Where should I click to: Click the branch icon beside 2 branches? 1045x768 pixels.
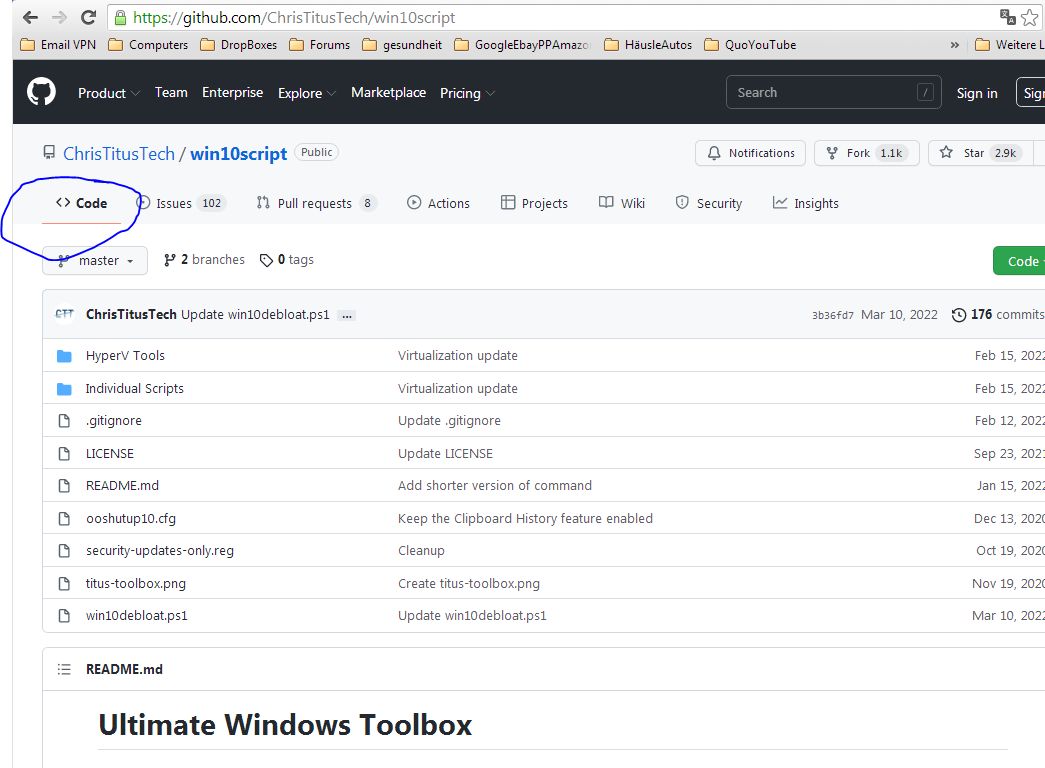169,260
